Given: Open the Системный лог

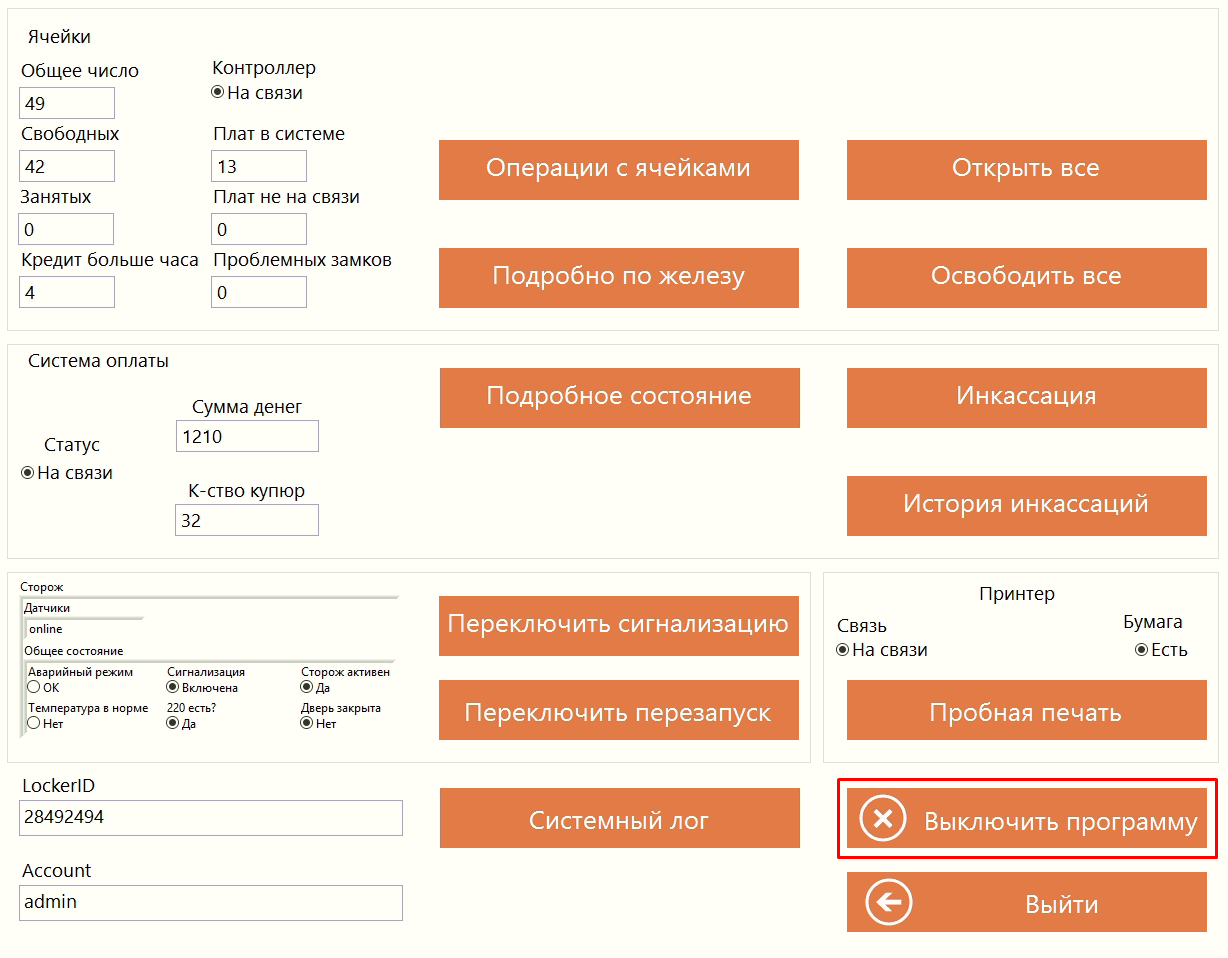Looking at the screenshot, I should 619,821.
